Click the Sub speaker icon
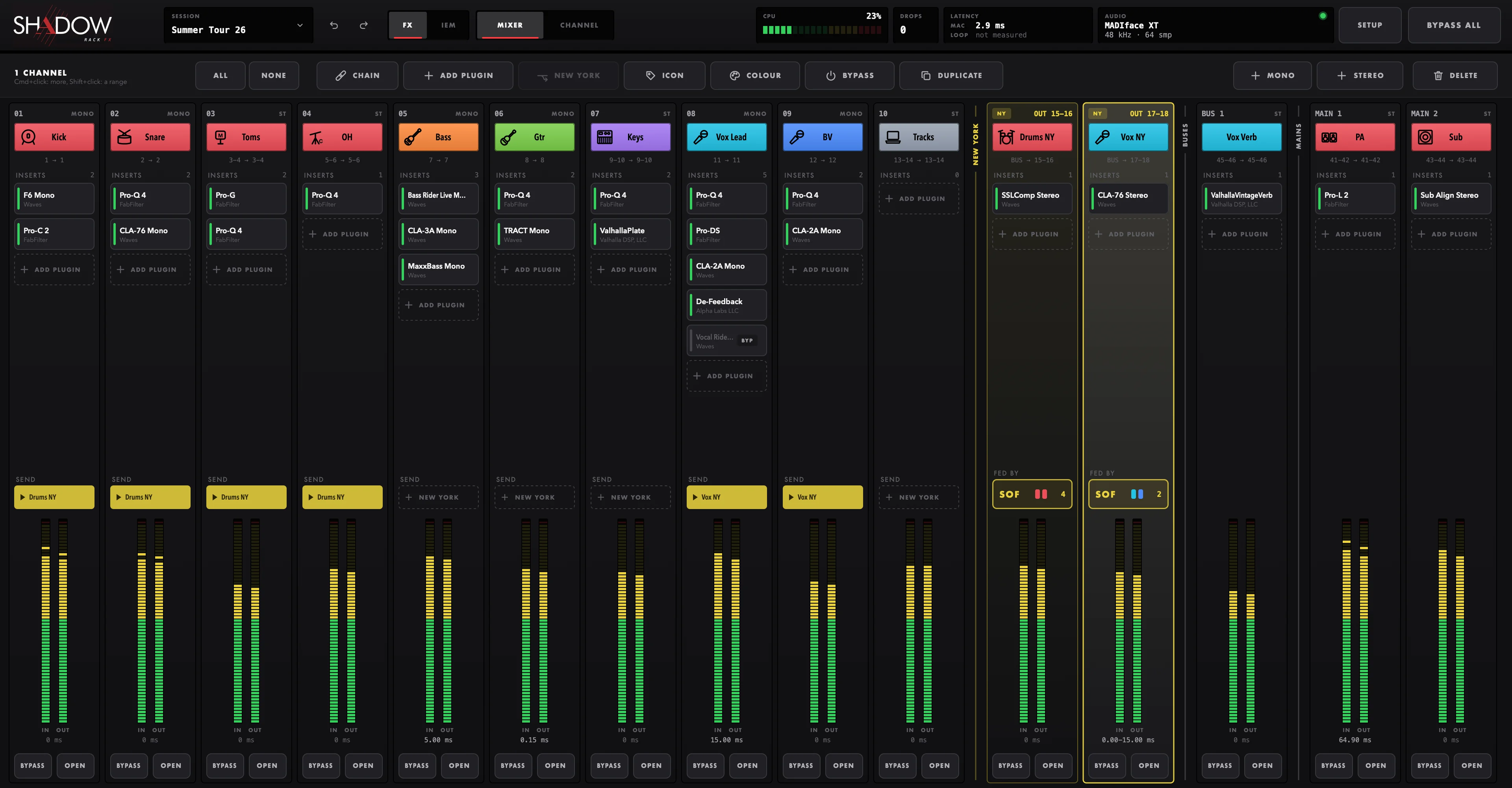The image size is (1512, 788). [1425, 137]
